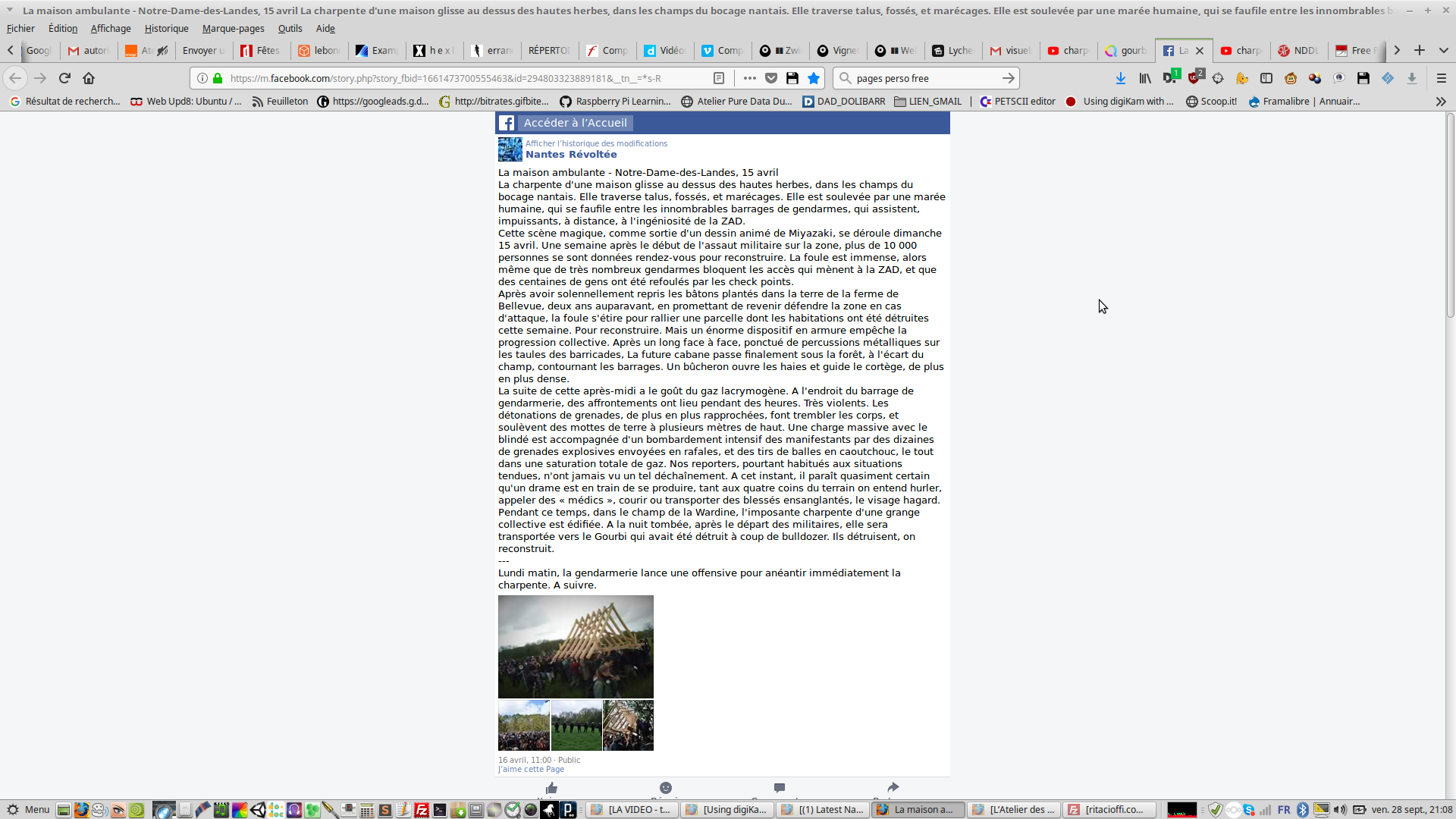Viewport: 1456px width, 819px height.
Task: Show the Firefox downloads arrow panel
Action: click(x=1120, y=78)
